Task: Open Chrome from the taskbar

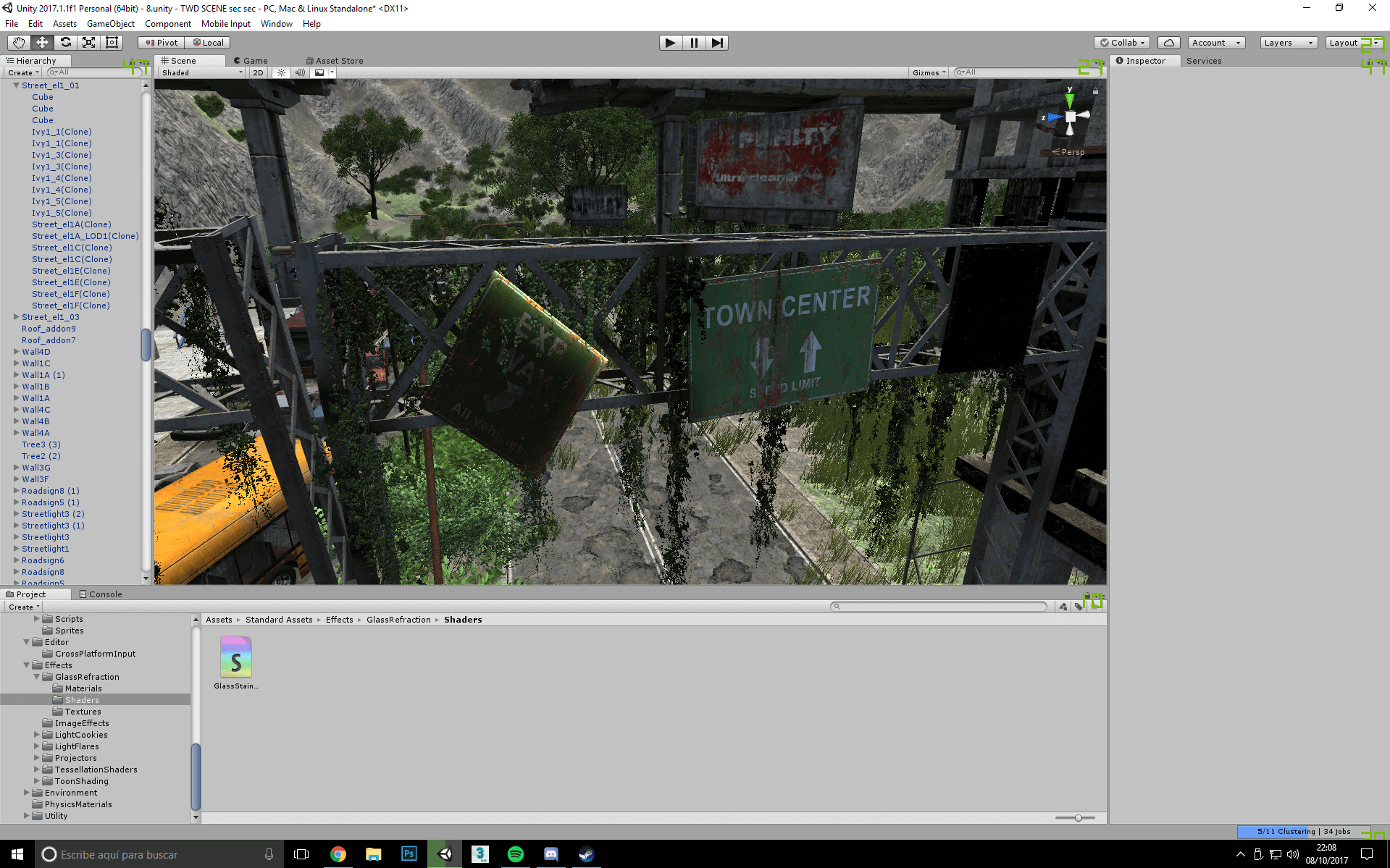Action: click(x=338, y=854)
